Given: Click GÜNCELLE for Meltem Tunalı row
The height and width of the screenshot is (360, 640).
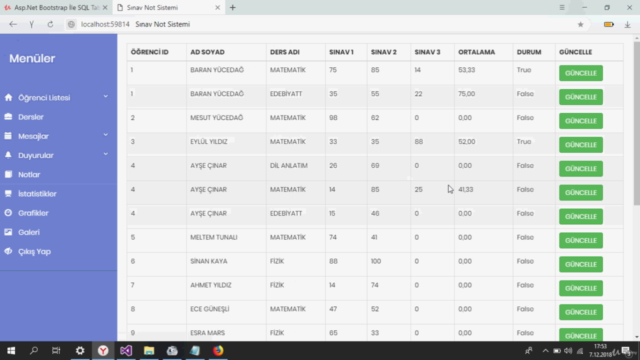Looking at the screenshot, I should (581, 240).
